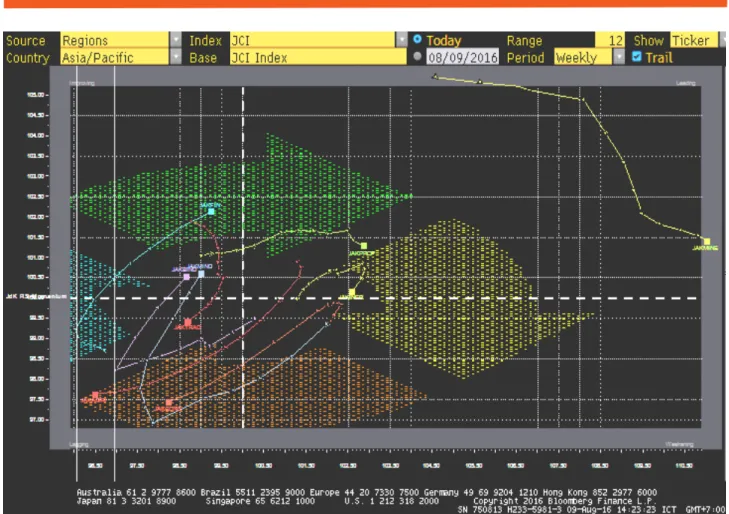Select the Today radio button
The image size is (729, 514).
[418, 39]
